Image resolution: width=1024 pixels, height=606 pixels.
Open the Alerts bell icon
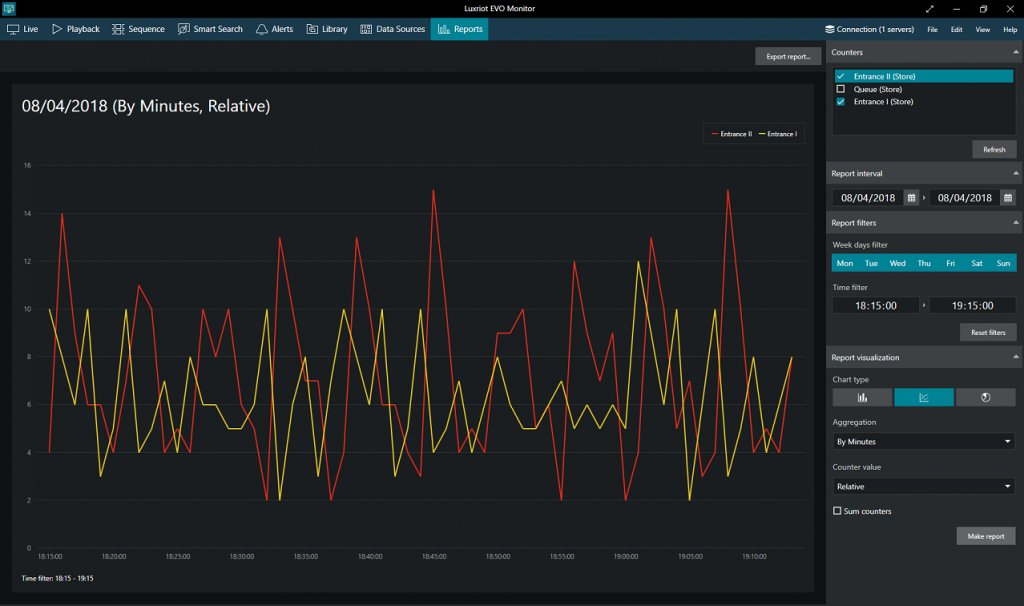tap(262, 29)
